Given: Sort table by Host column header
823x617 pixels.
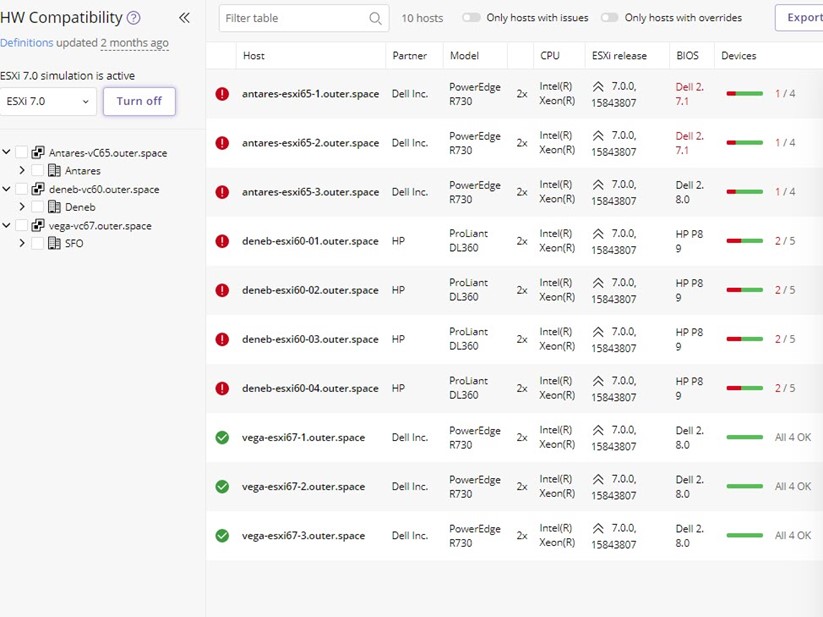Looking at the screenshot, I should [254, 56].
